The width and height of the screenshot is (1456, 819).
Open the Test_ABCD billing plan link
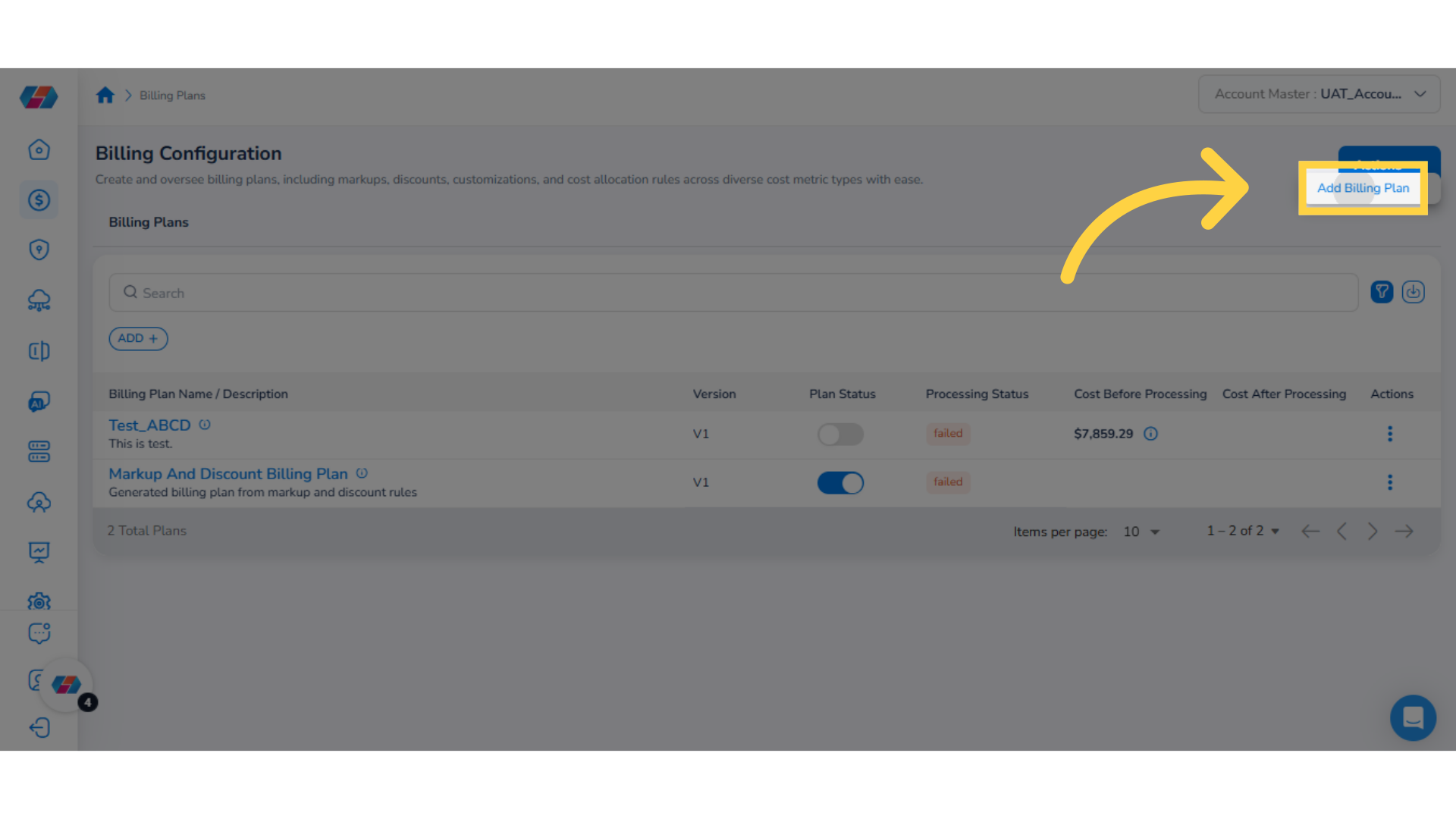tap(149, 425)
